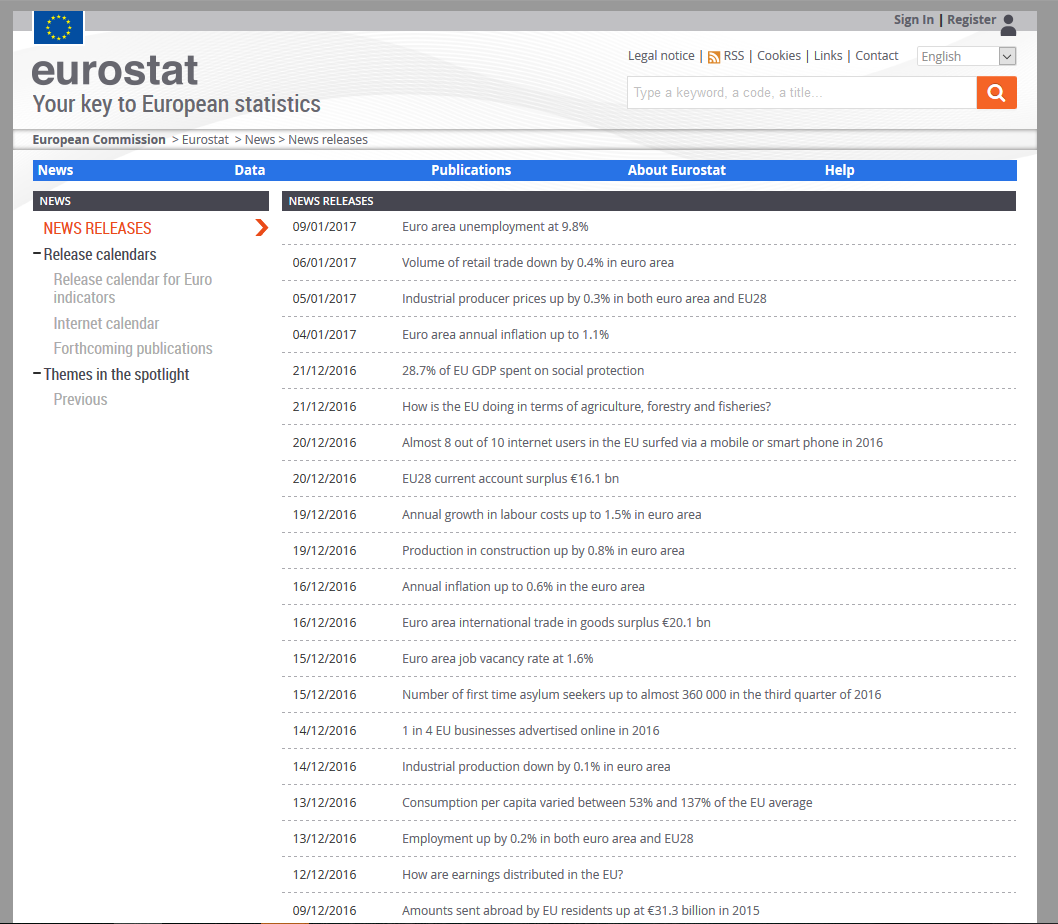Open 'Industrial producer prices up by 0.3%' release
Screen dimensions: 1058x924
coord(584,298)
